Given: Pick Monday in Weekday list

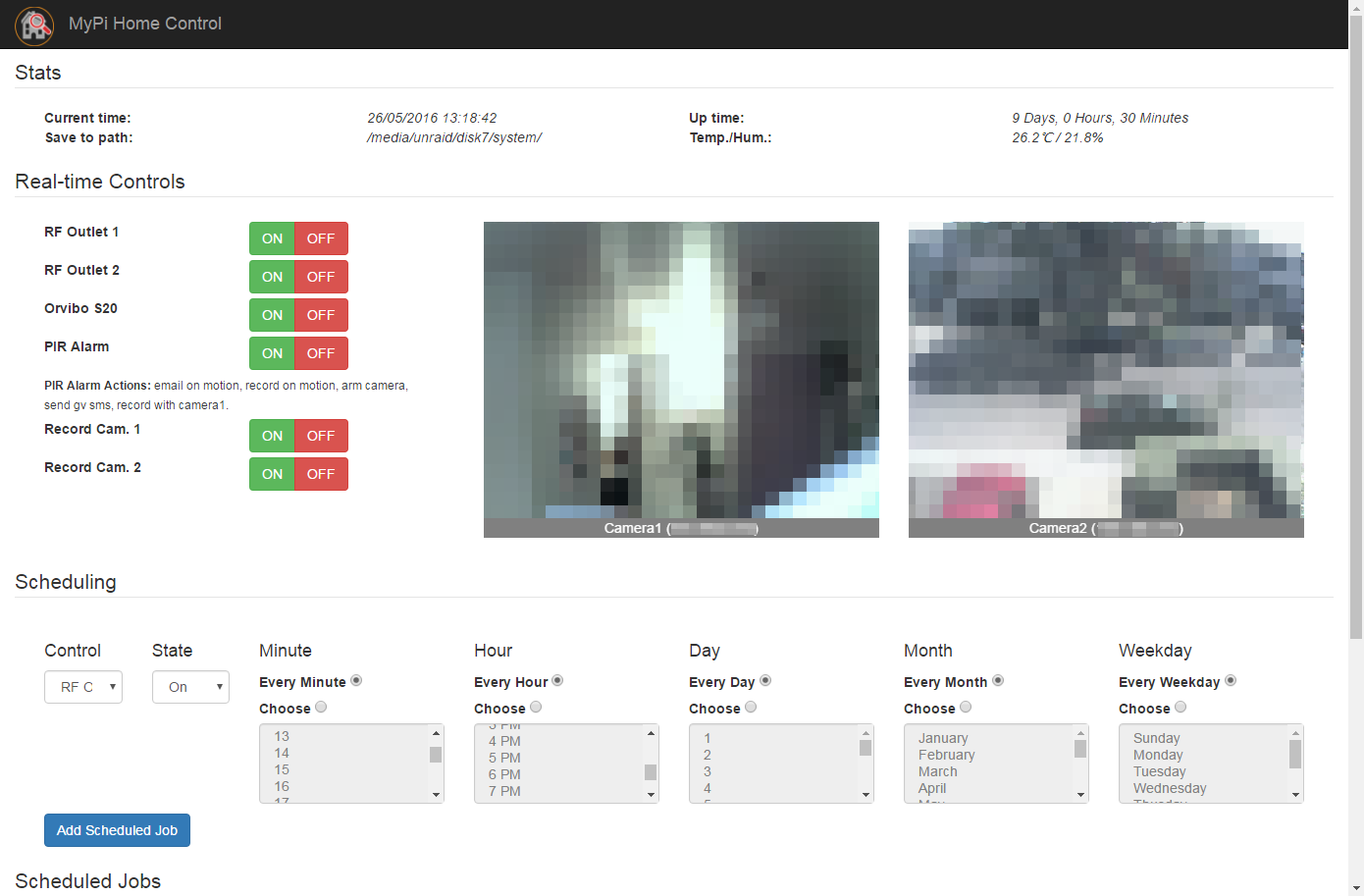Looking at the screenshot, I should [x=1204, y=755].
